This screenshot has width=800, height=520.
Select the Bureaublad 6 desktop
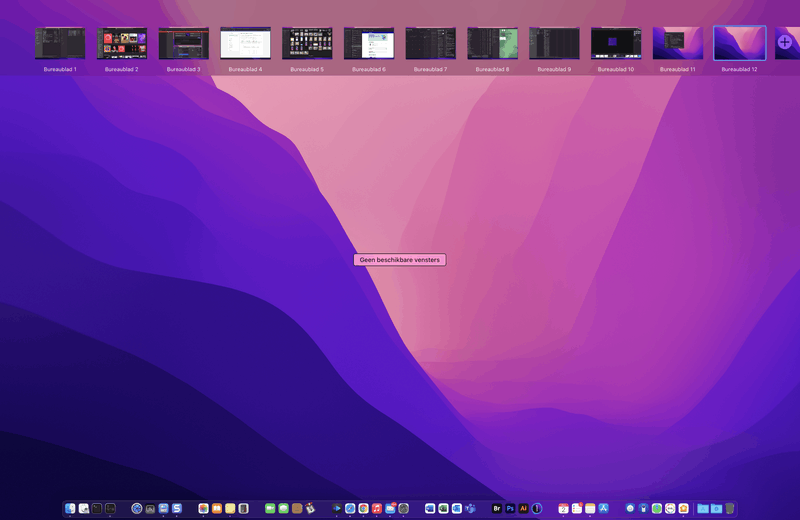369,43
